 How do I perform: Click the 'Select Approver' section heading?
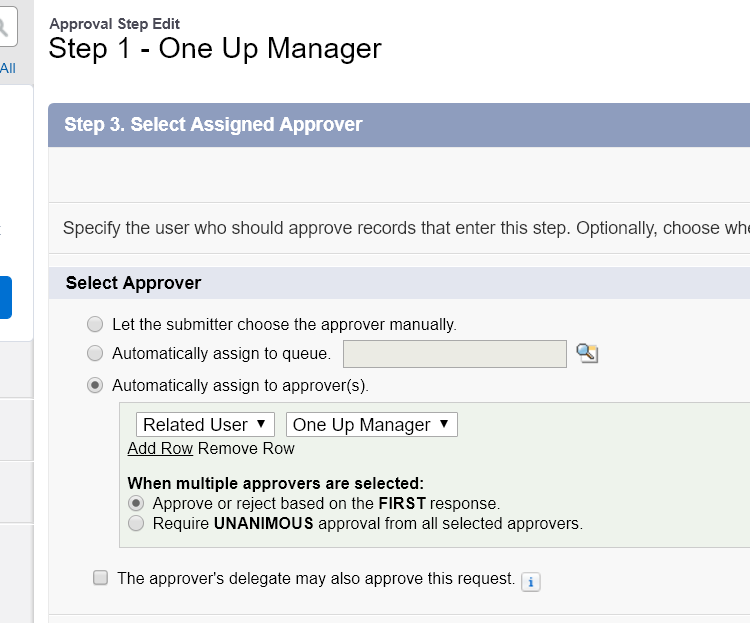click(x=133, y=283)
